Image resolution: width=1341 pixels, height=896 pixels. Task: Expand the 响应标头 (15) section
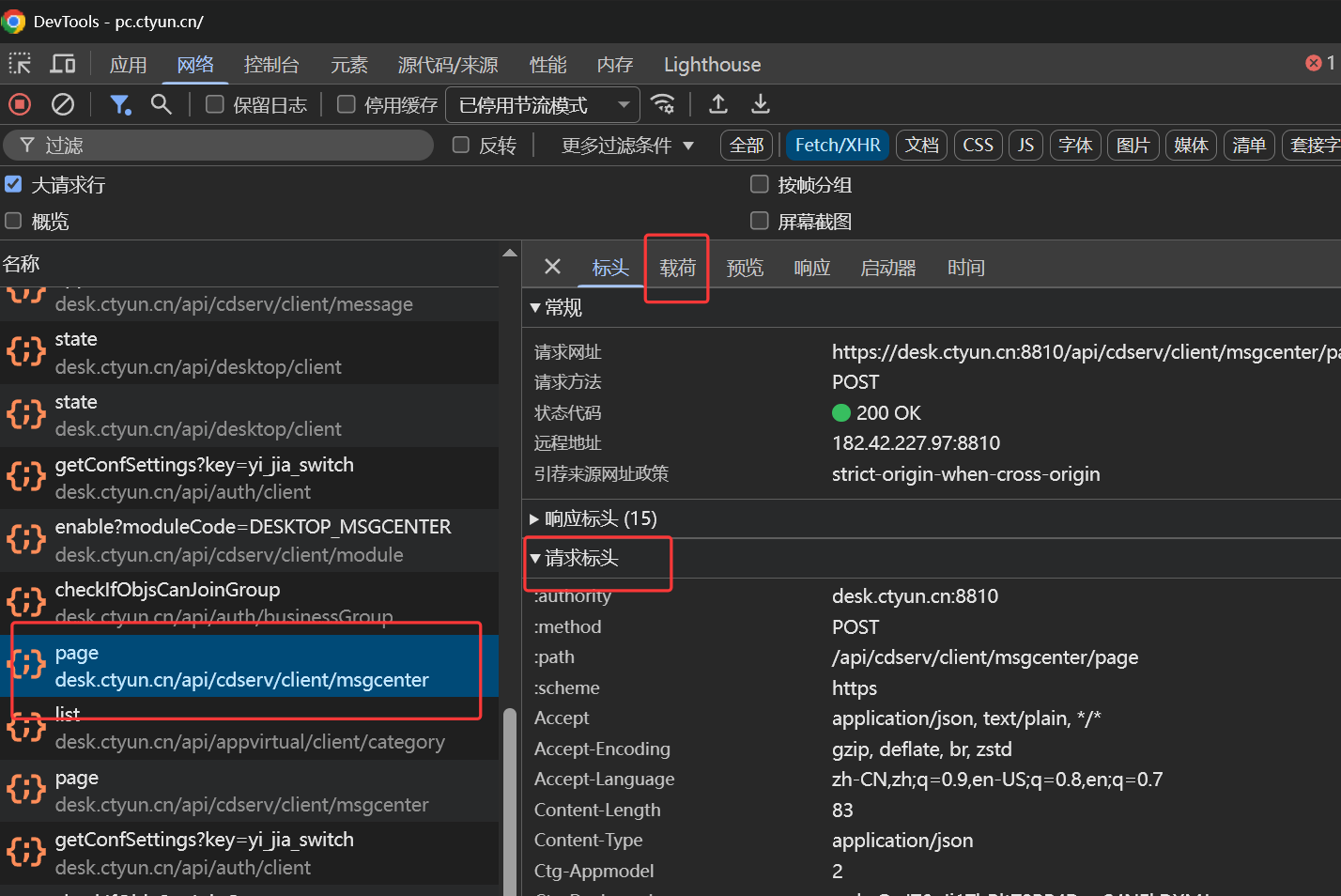tap(592, 518)
